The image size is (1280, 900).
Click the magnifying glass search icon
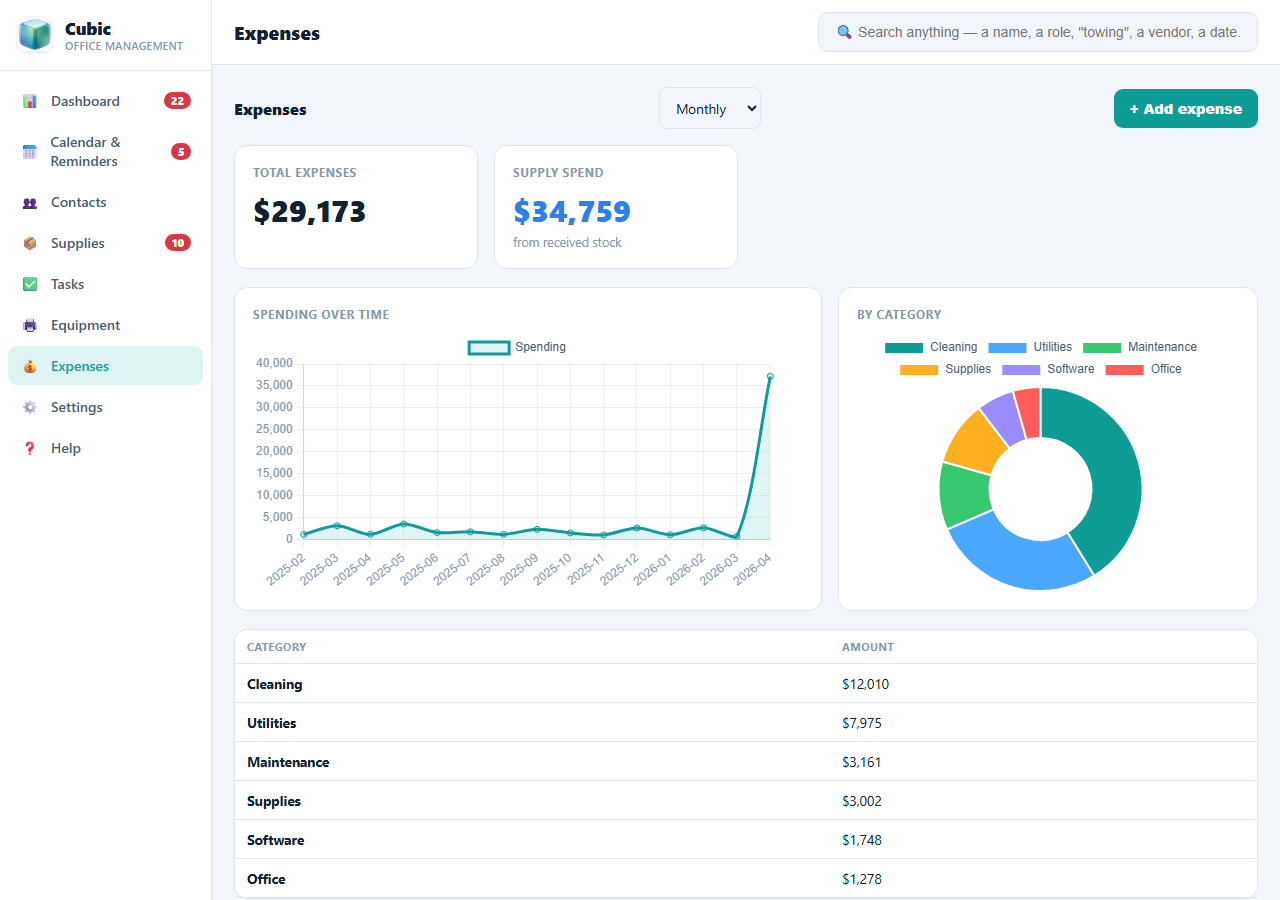(844, 32)
